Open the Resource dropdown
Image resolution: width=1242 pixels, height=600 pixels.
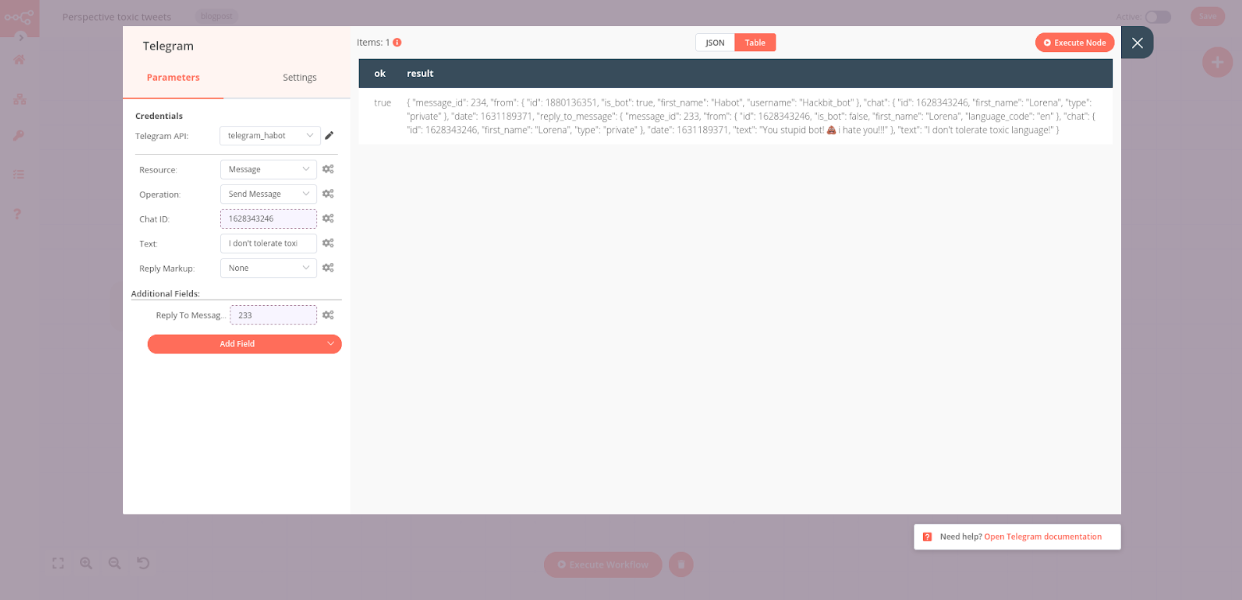(x=268, y=169)
